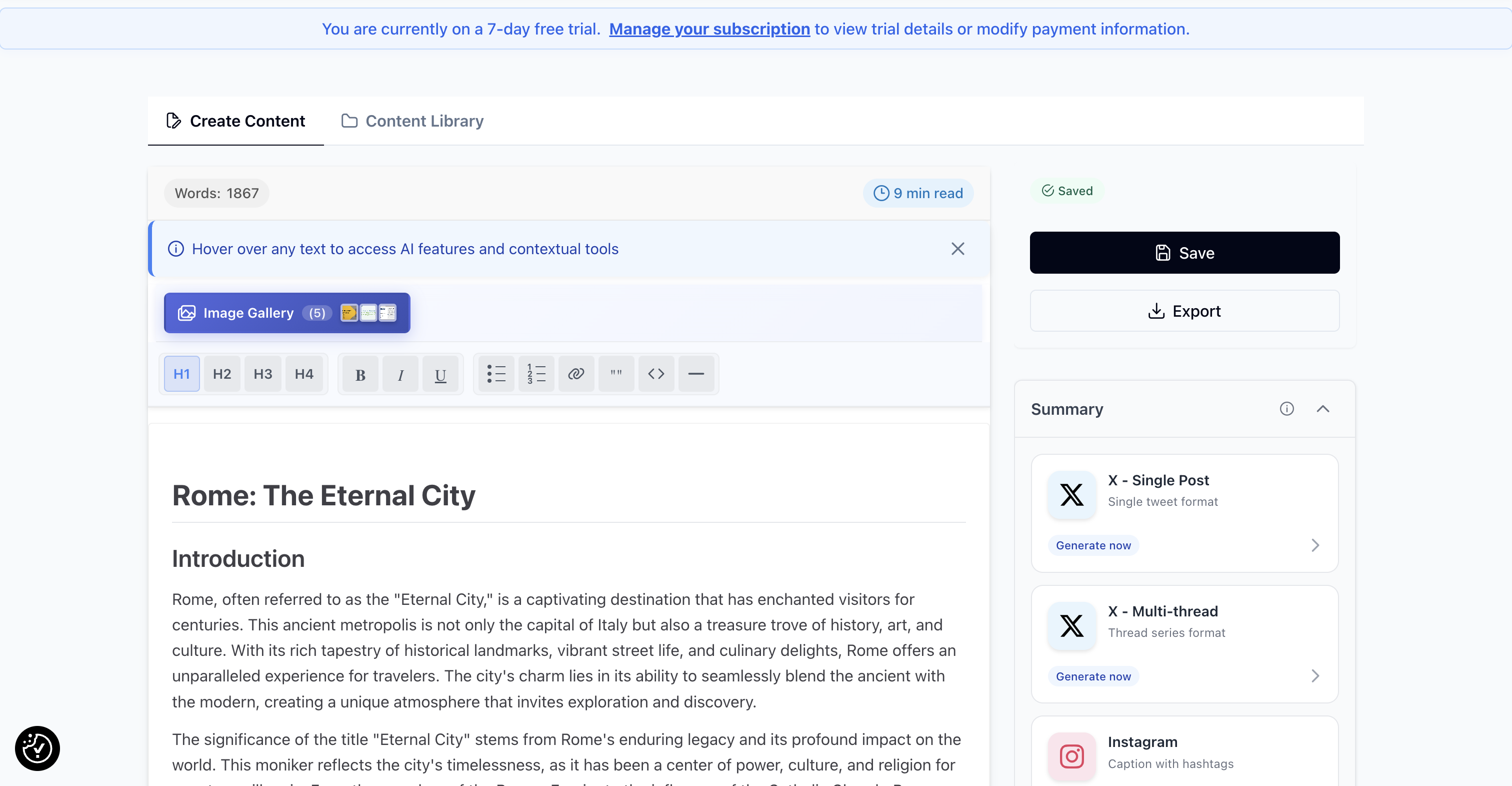Viewport: 1512px width, 786px height.
Task: Click the Introduction heading
Action: tap(238, 559)
